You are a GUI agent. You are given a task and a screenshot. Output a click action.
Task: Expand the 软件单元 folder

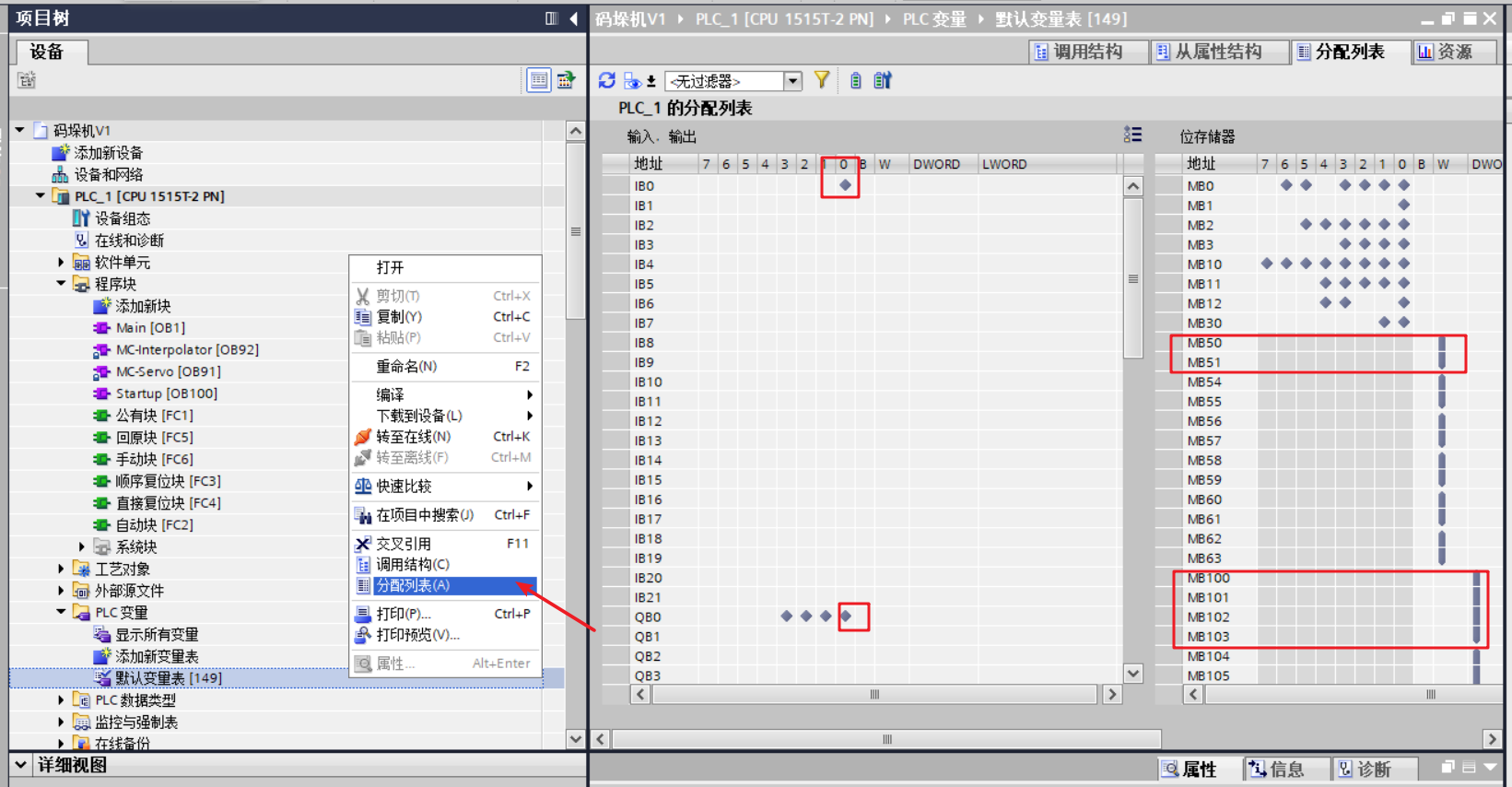coord(62,263)
